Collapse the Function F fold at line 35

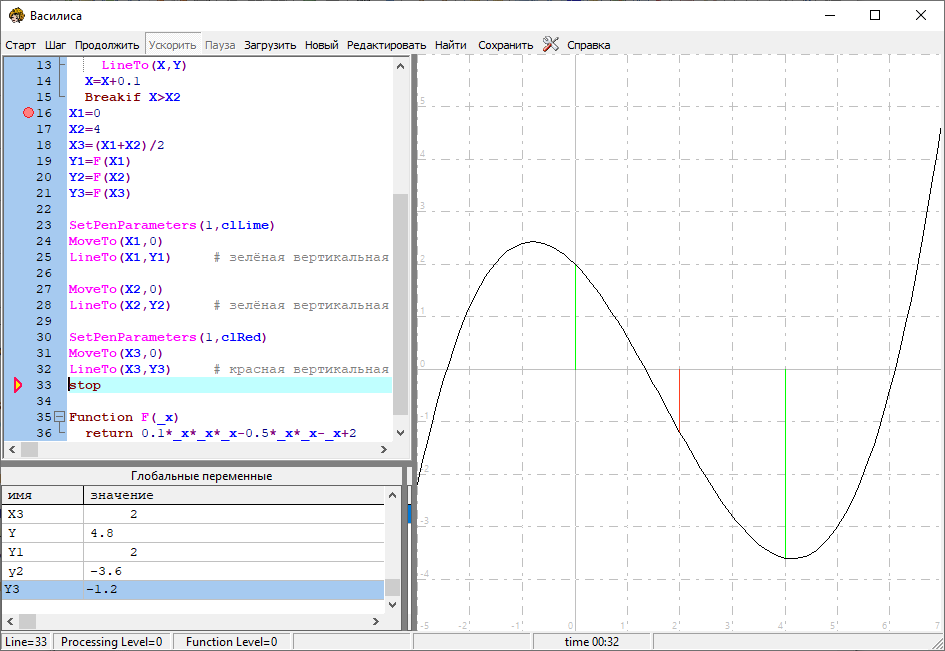coord(59,417)
